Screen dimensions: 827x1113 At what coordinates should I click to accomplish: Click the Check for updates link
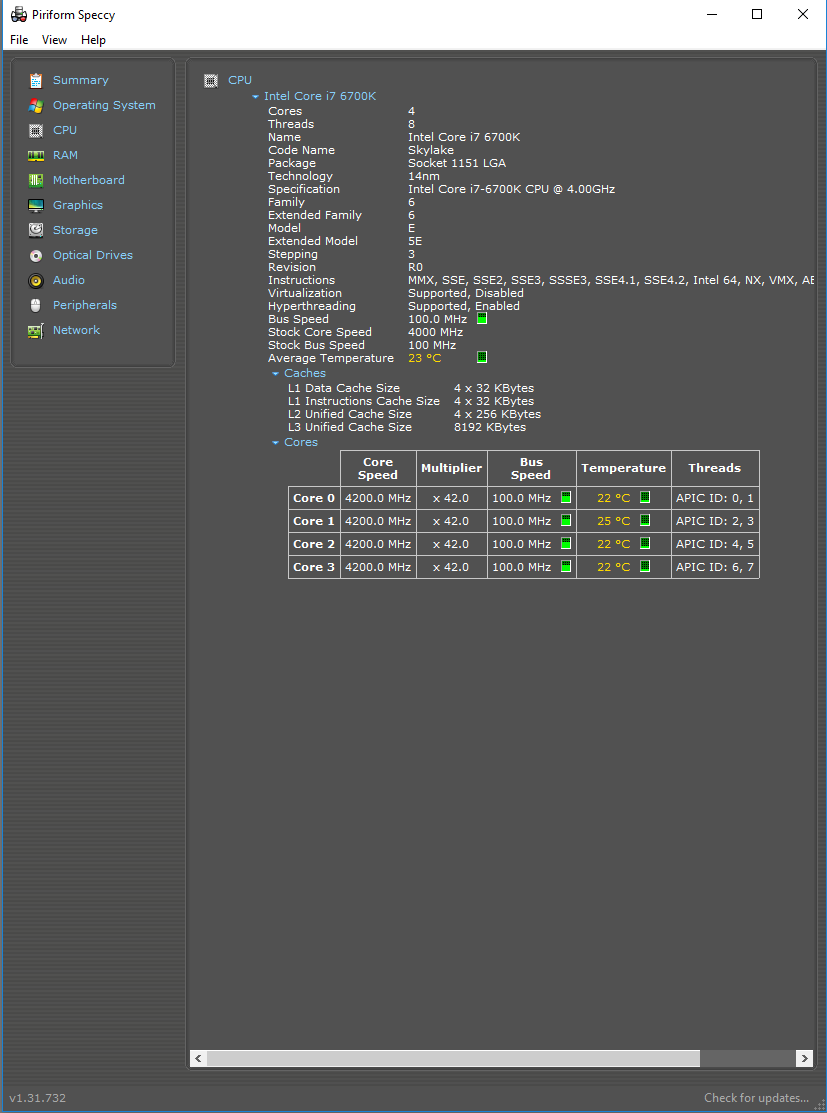coord(756,1098)
